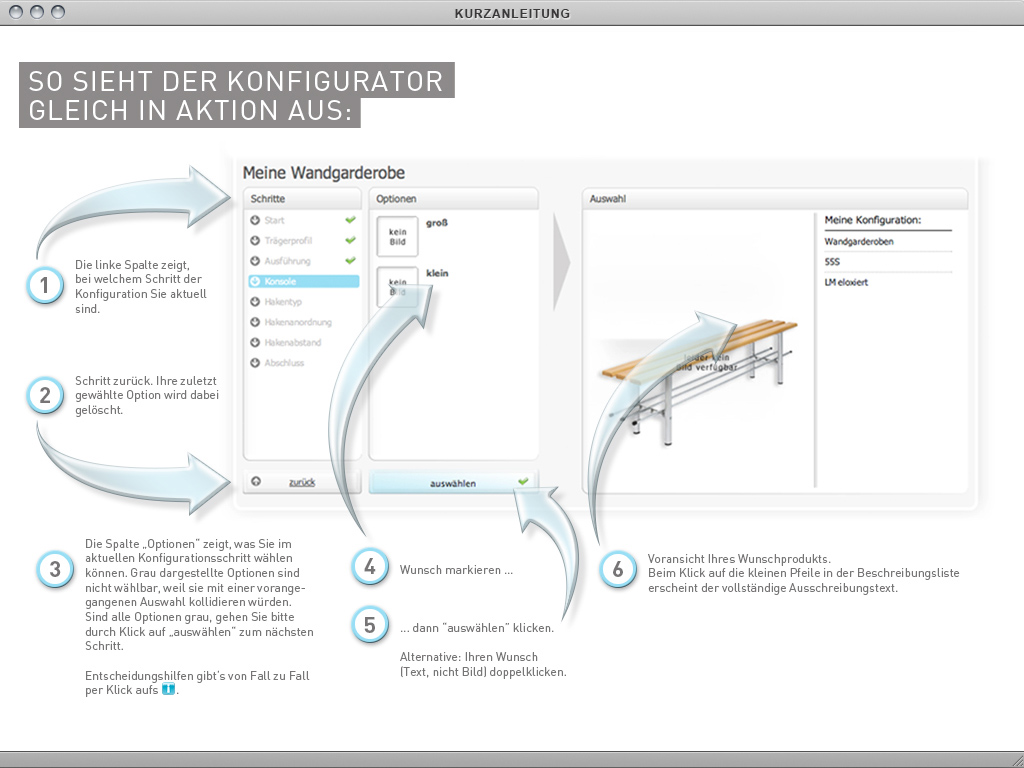1024x768 pixels.
Task: Click the 'kein Bild' thumbnail for klein
Action: 398,287
